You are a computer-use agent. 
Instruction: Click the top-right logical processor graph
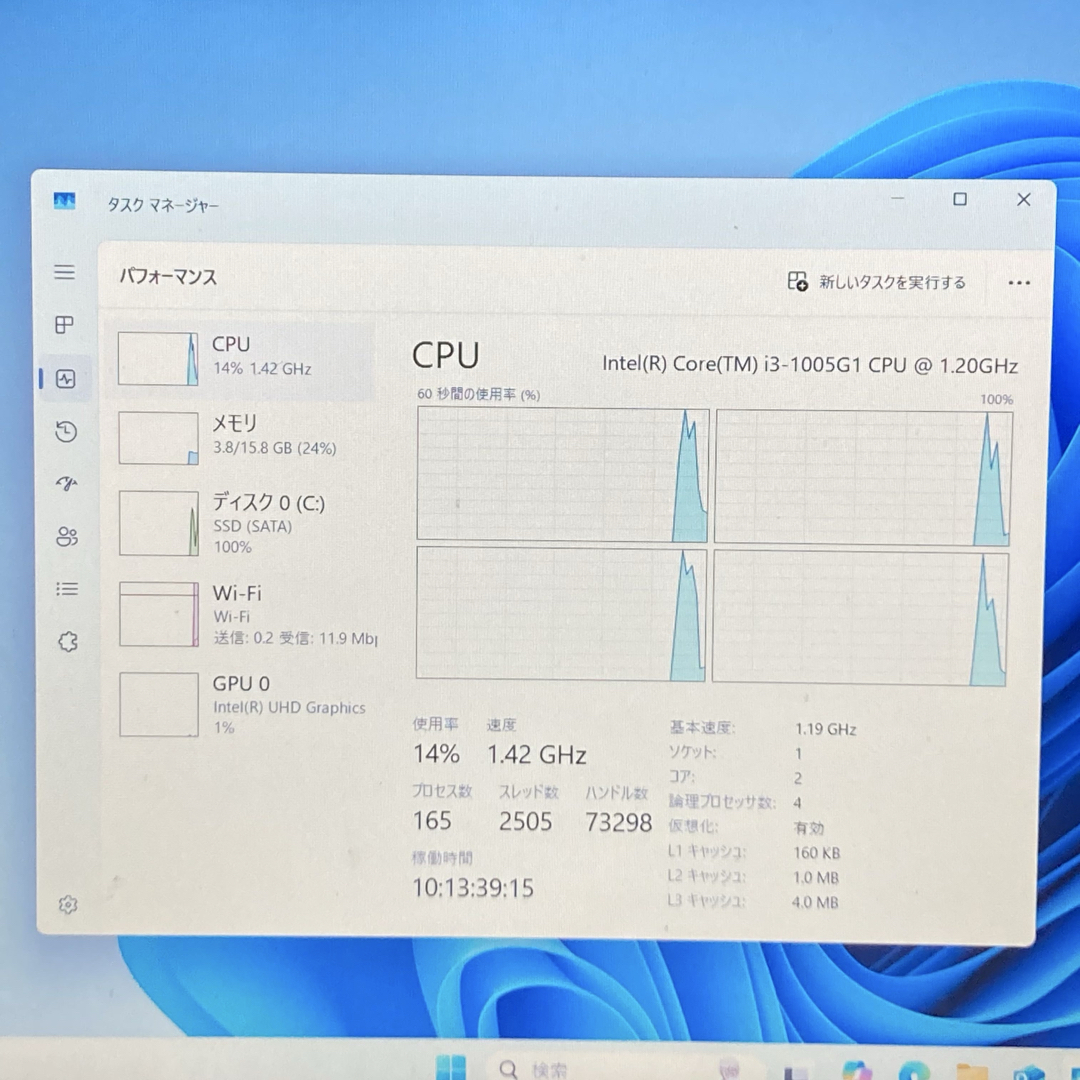(864, 477)
